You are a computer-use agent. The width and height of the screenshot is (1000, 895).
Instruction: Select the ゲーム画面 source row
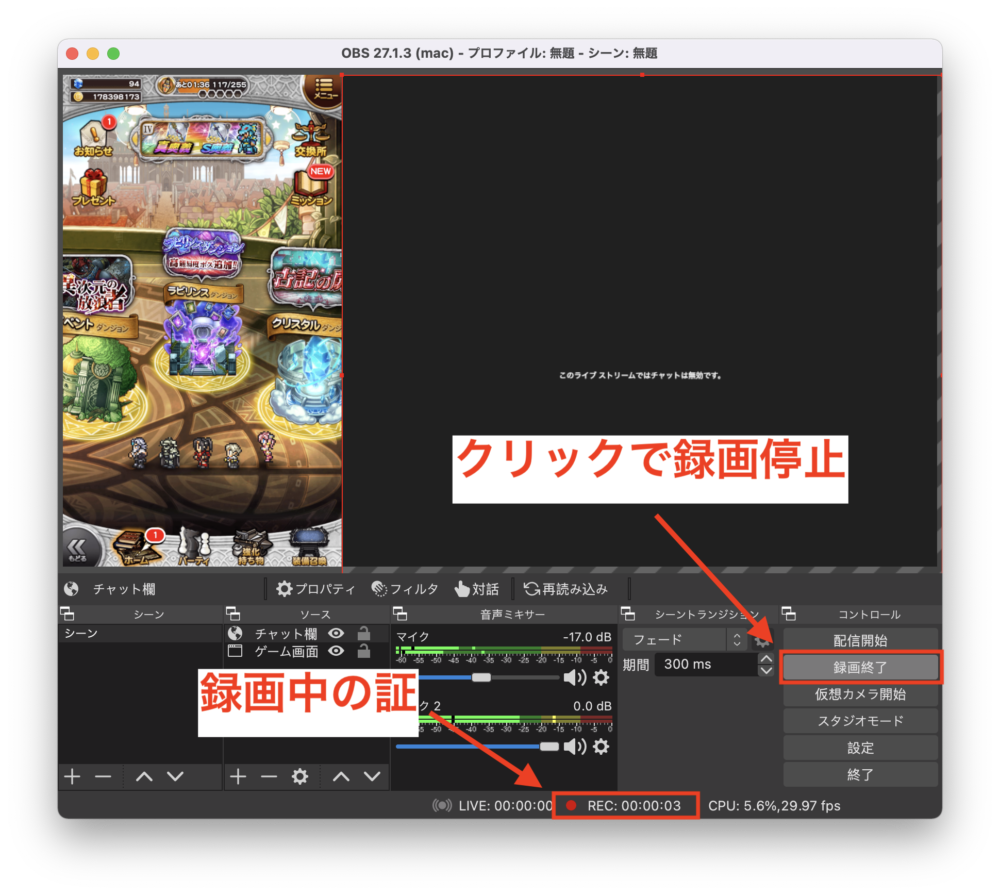(307, 651)
